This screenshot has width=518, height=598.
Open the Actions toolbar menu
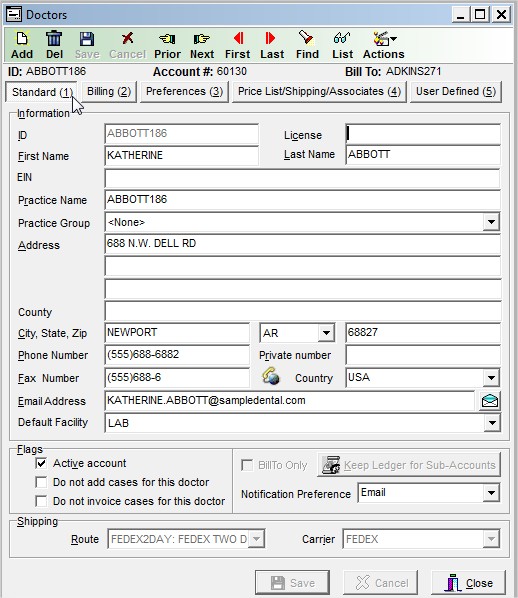pyautogui.click(x=383, y=45)
